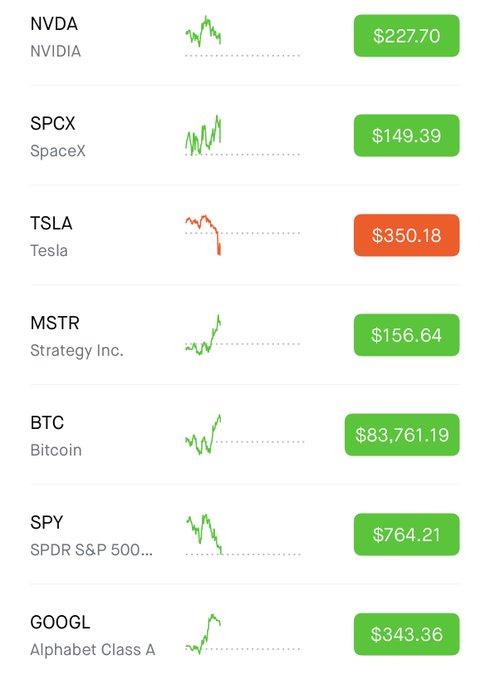Image resolution: width=490 pixels, height=680 pixels.
Task: Open the red Tesla sparkline chart
Action: point(242,235)
